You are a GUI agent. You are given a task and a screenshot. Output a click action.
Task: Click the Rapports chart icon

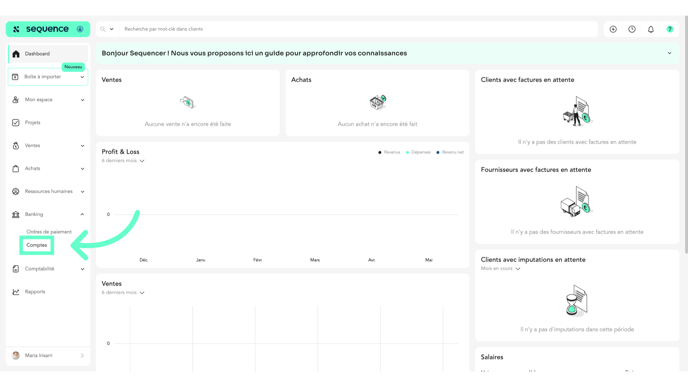[15, 292]
